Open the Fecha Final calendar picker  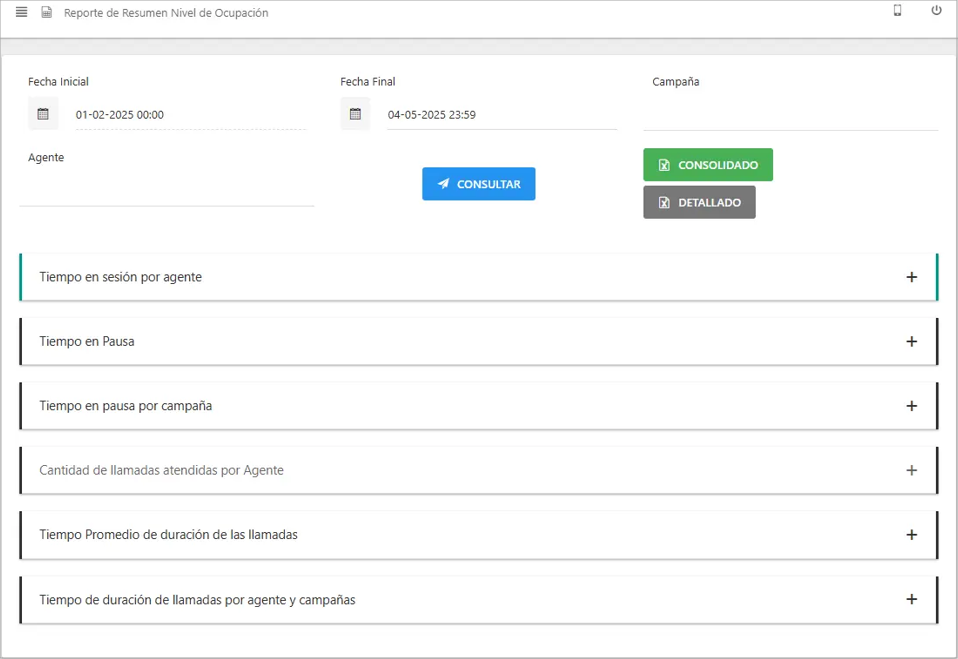[x=354, y=113]
